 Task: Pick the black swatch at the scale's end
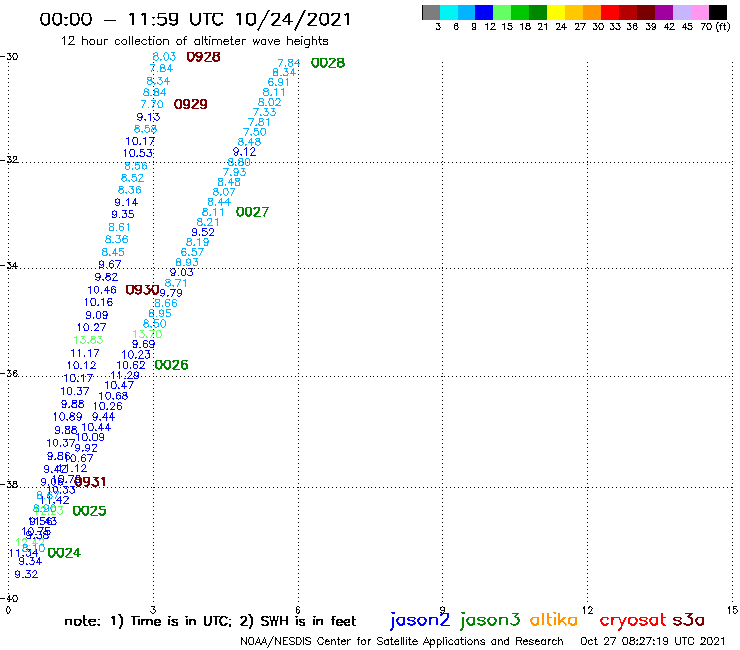click(x=718, y=12)
